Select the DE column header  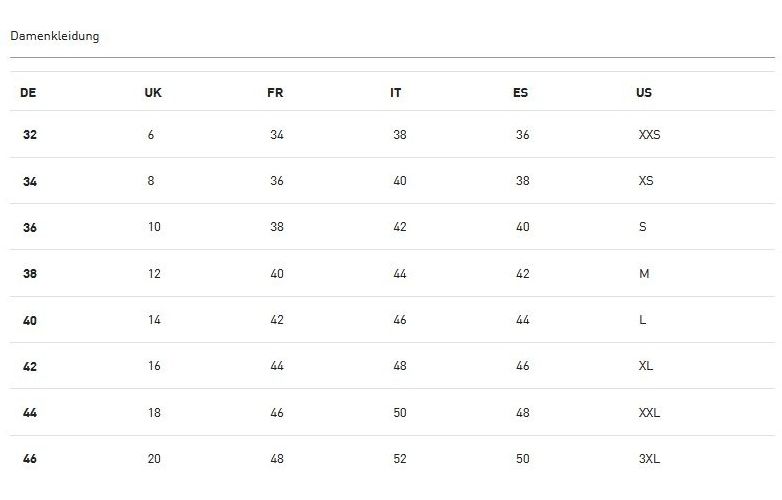coord(28,93)
